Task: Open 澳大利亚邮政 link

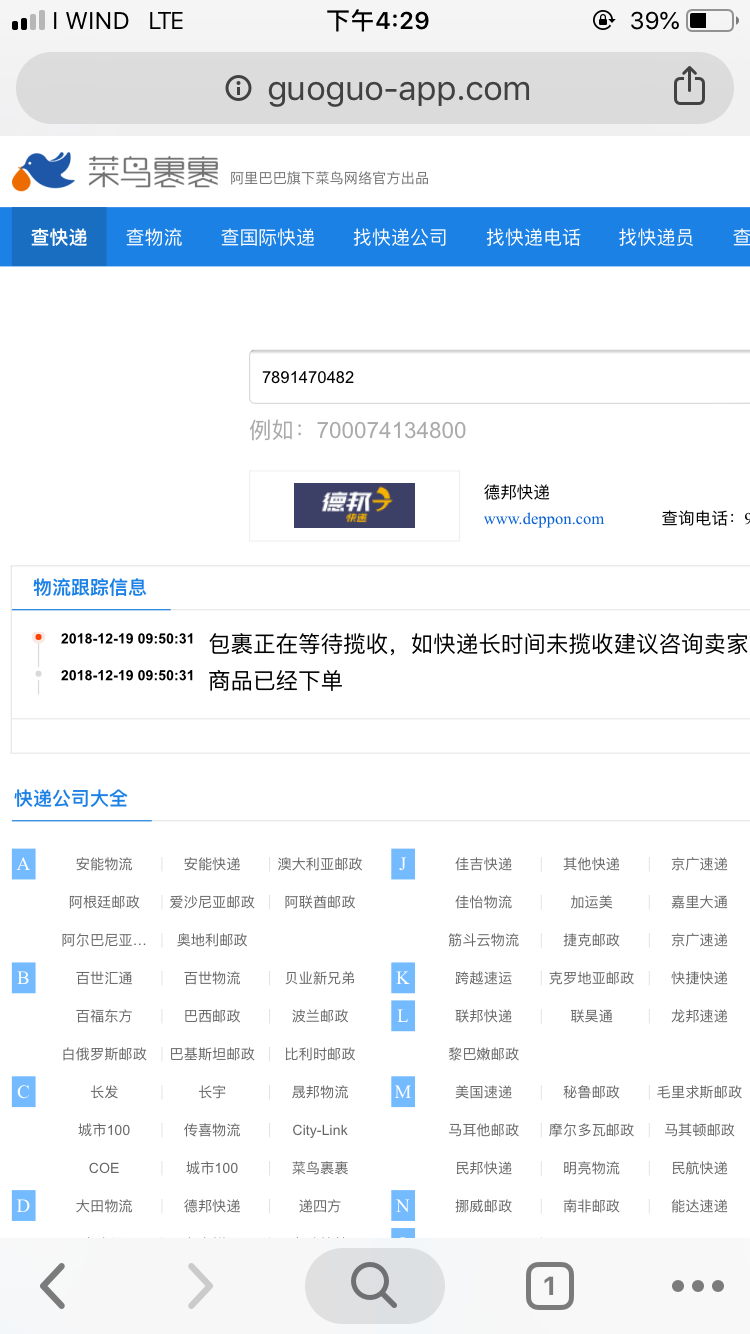Action: (320, 864)
